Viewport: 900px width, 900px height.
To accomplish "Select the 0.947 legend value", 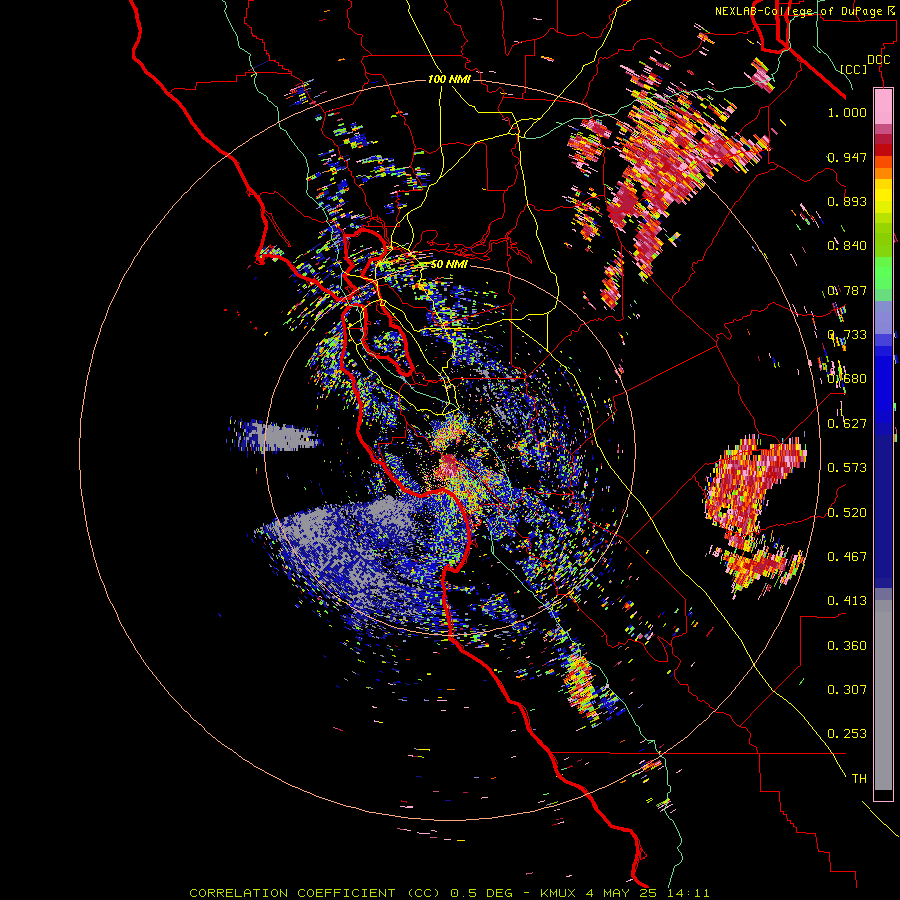I will [847, 157].
